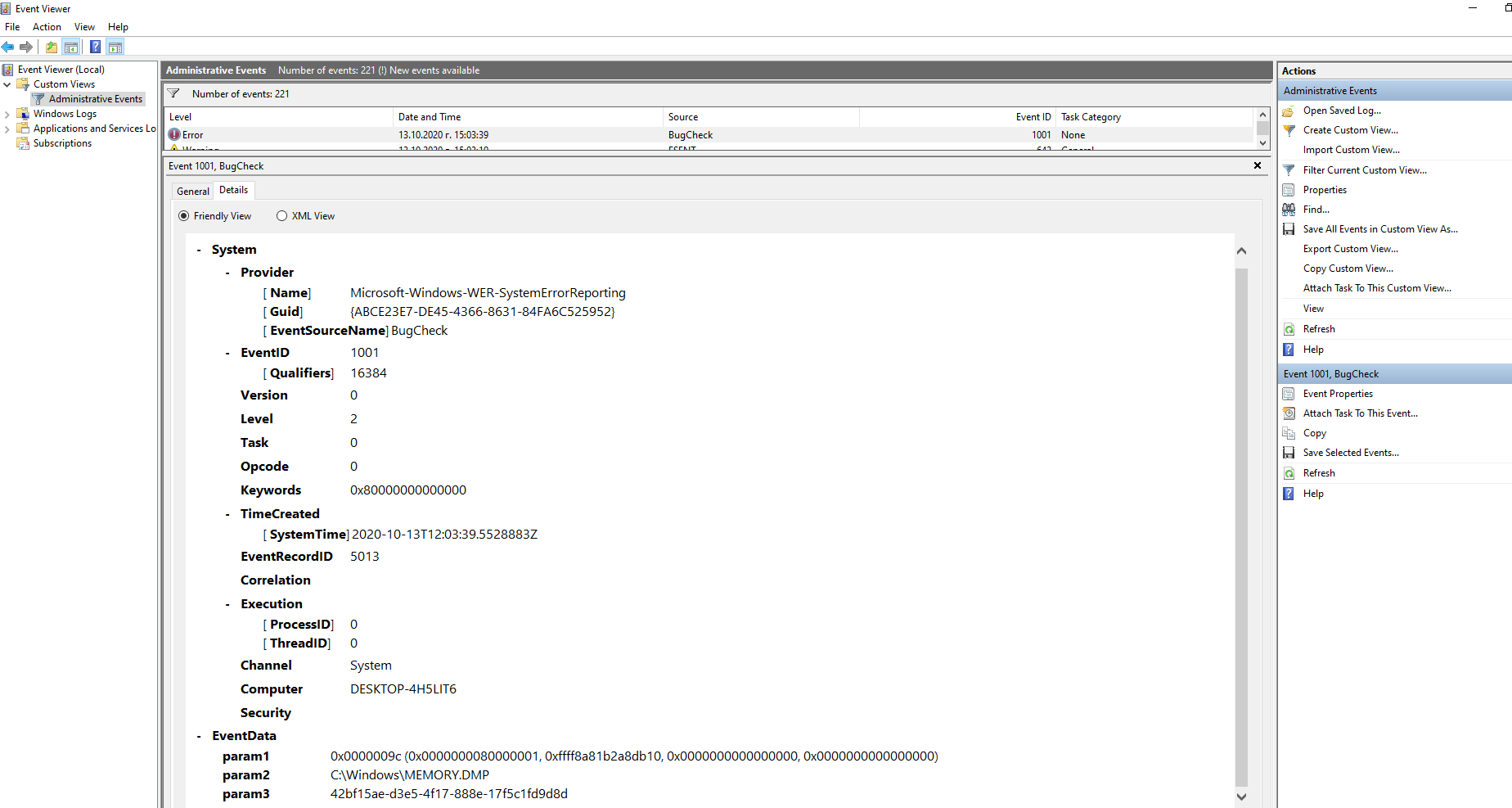Click the Save All Events floppy icon

(1289, 229)
